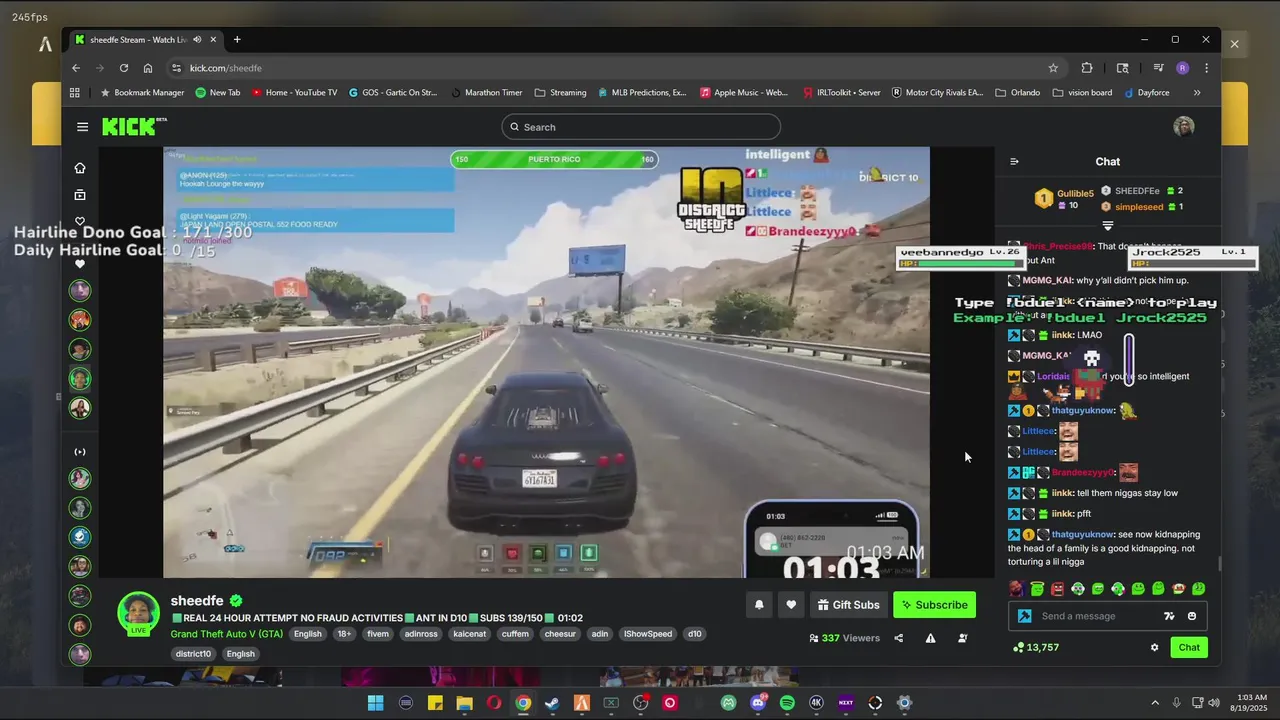The height and width of the screenshot is (720, 1280).
Task: Click the first followed channel avatar under the heart
Action: click(80, 290)
